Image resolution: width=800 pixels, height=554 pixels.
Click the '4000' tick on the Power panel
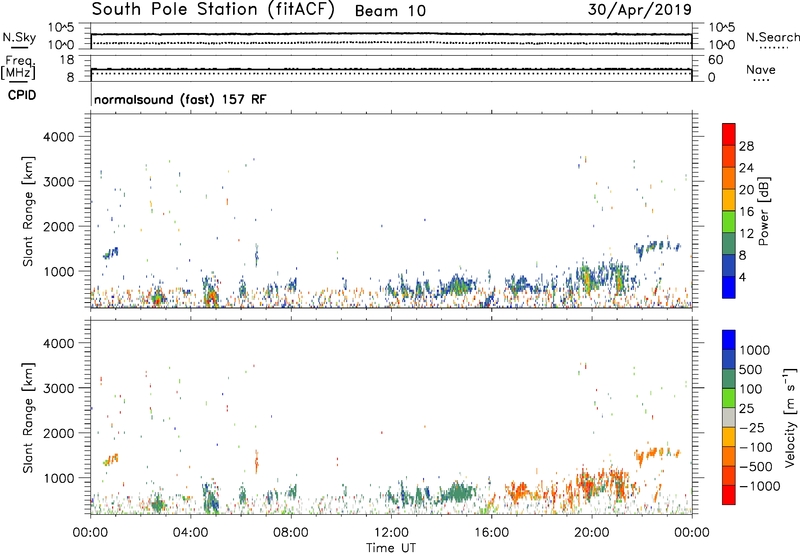58,137
